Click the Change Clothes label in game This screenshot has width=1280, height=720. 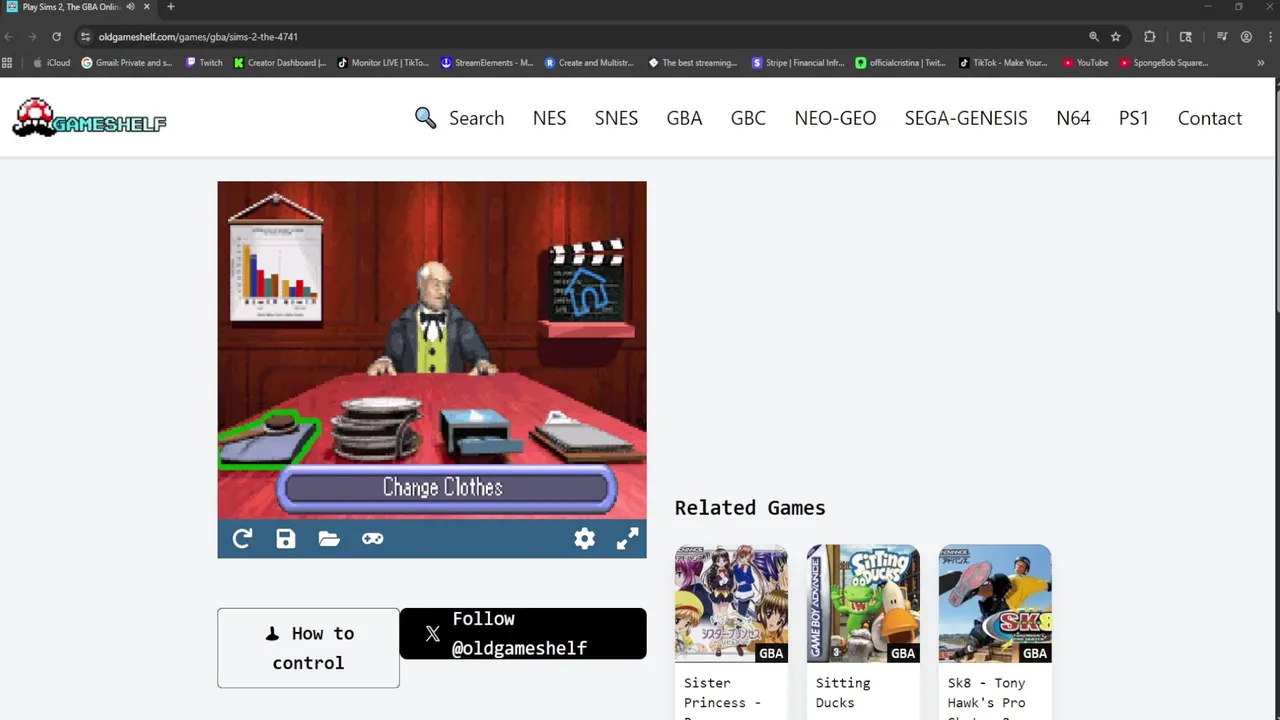442,487
